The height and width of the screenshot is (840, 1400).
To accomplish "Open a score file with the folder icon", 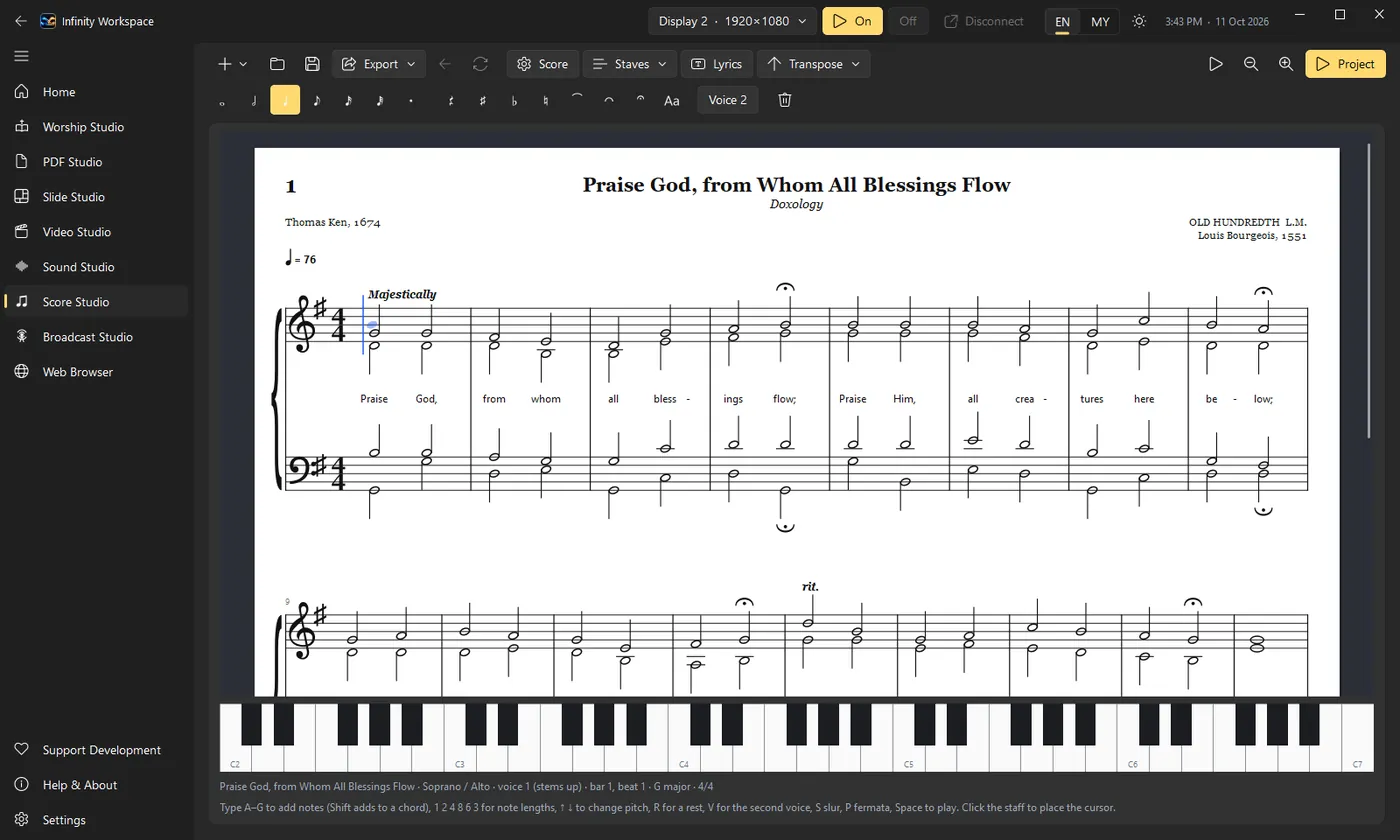I will (x=277, y=64).
